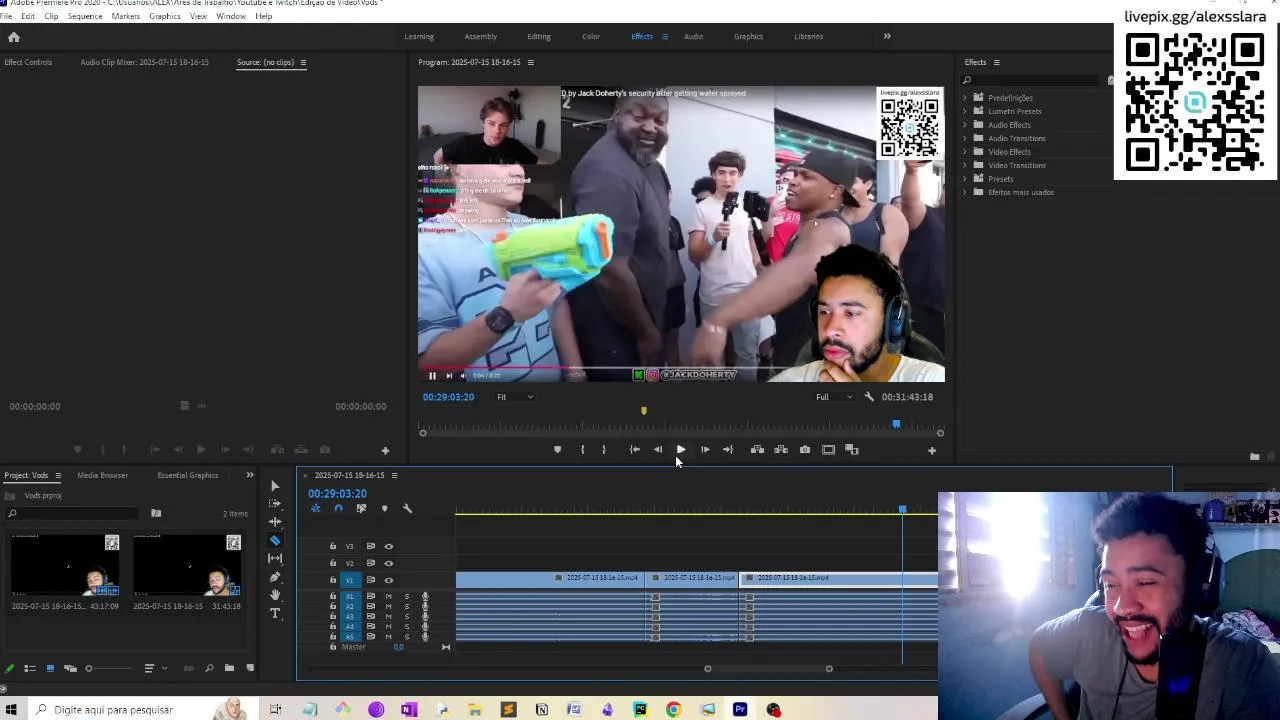
Task: Click Mark Out button
Action: point(603,450)
